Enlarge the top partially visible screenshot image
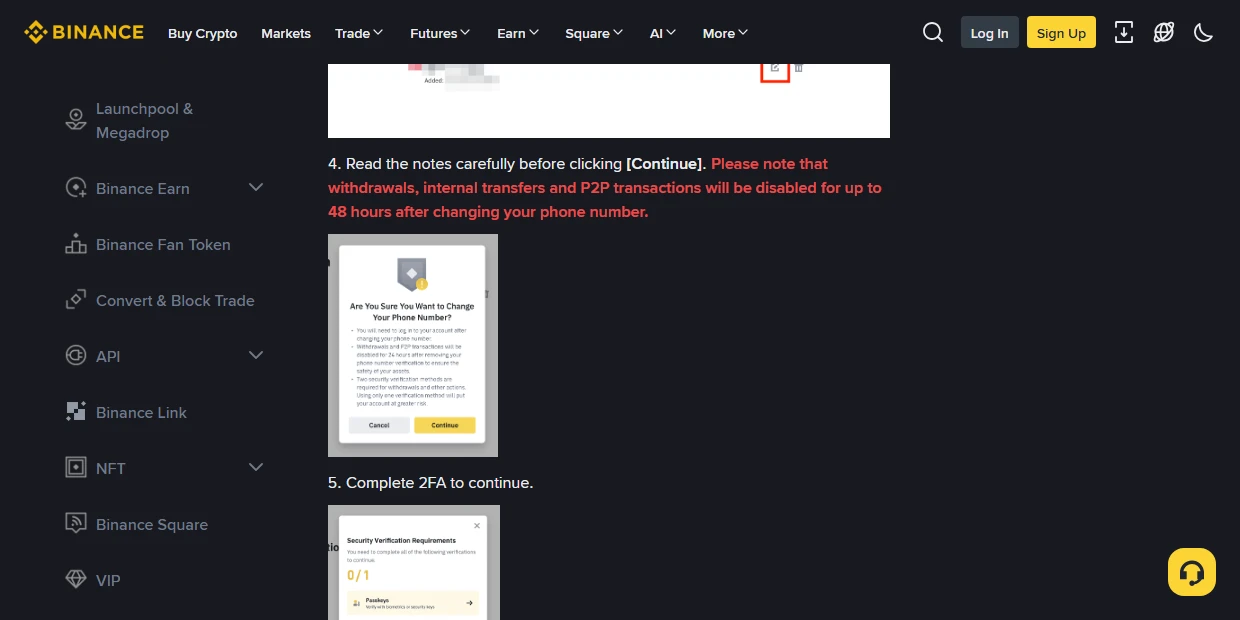Image resolution: width=1240 pixels, height=620 pixels. coord(609,100)
